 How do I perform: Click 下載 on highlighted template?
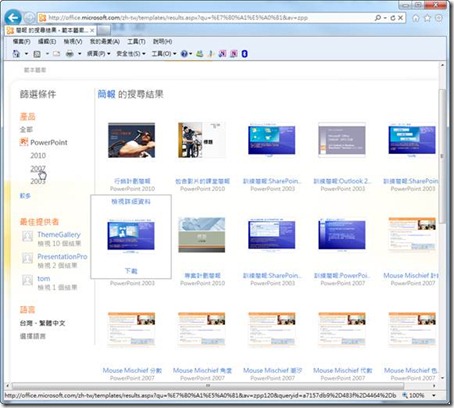131,271
